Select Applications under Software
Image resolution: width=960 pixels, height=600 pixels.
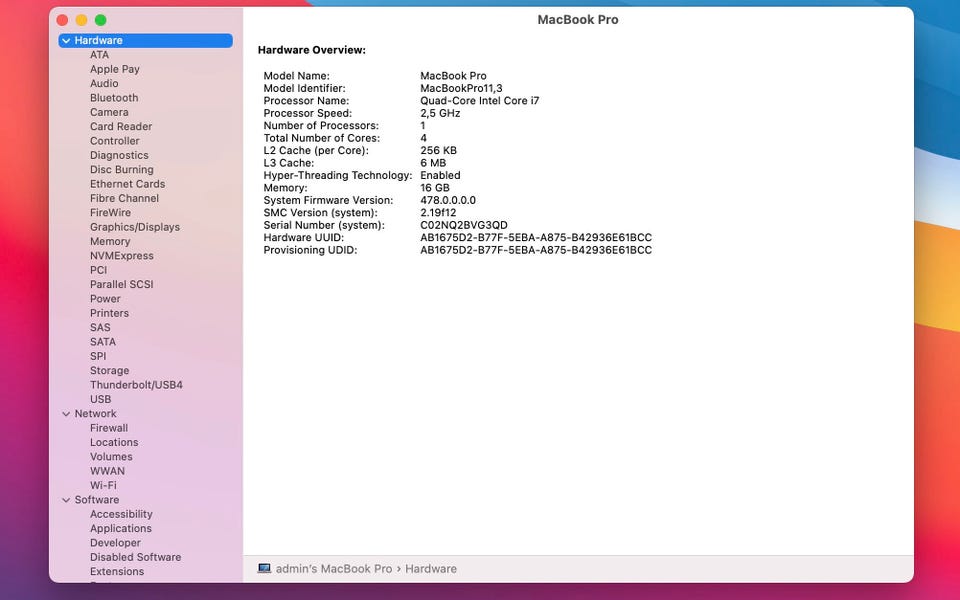click(x=121, y=528)
